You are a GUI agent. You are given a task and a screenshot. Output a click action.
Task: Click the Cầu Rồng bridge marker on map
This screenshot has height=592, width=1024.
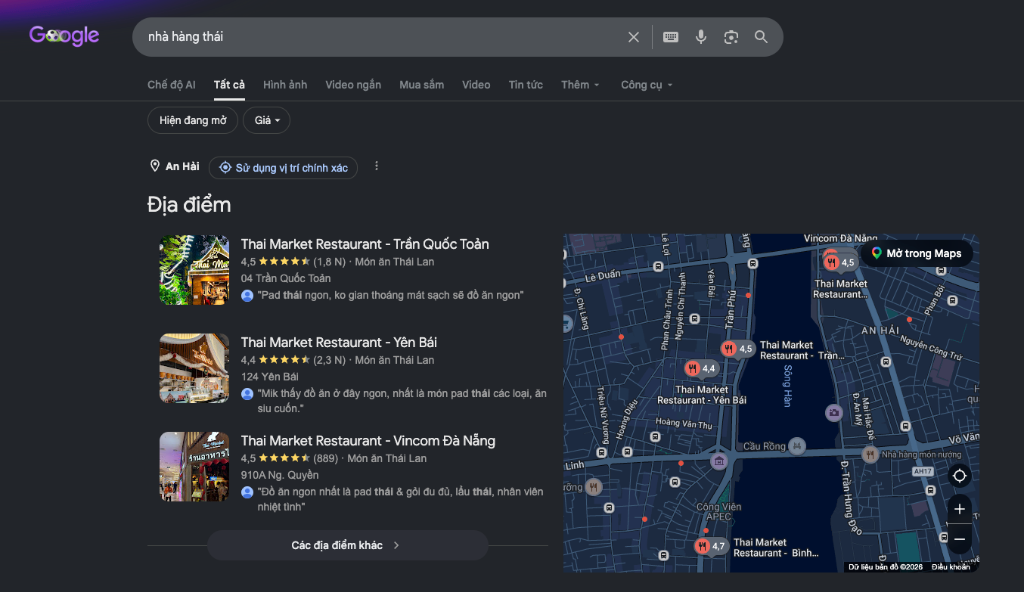pos(797,446)
